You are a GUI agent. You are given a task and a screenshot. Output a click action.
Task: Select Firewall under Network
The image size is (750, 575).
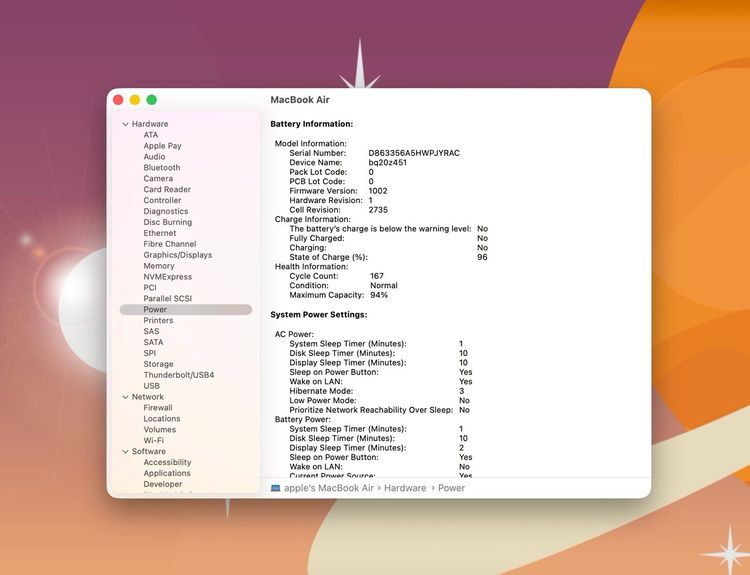point(157,408)
